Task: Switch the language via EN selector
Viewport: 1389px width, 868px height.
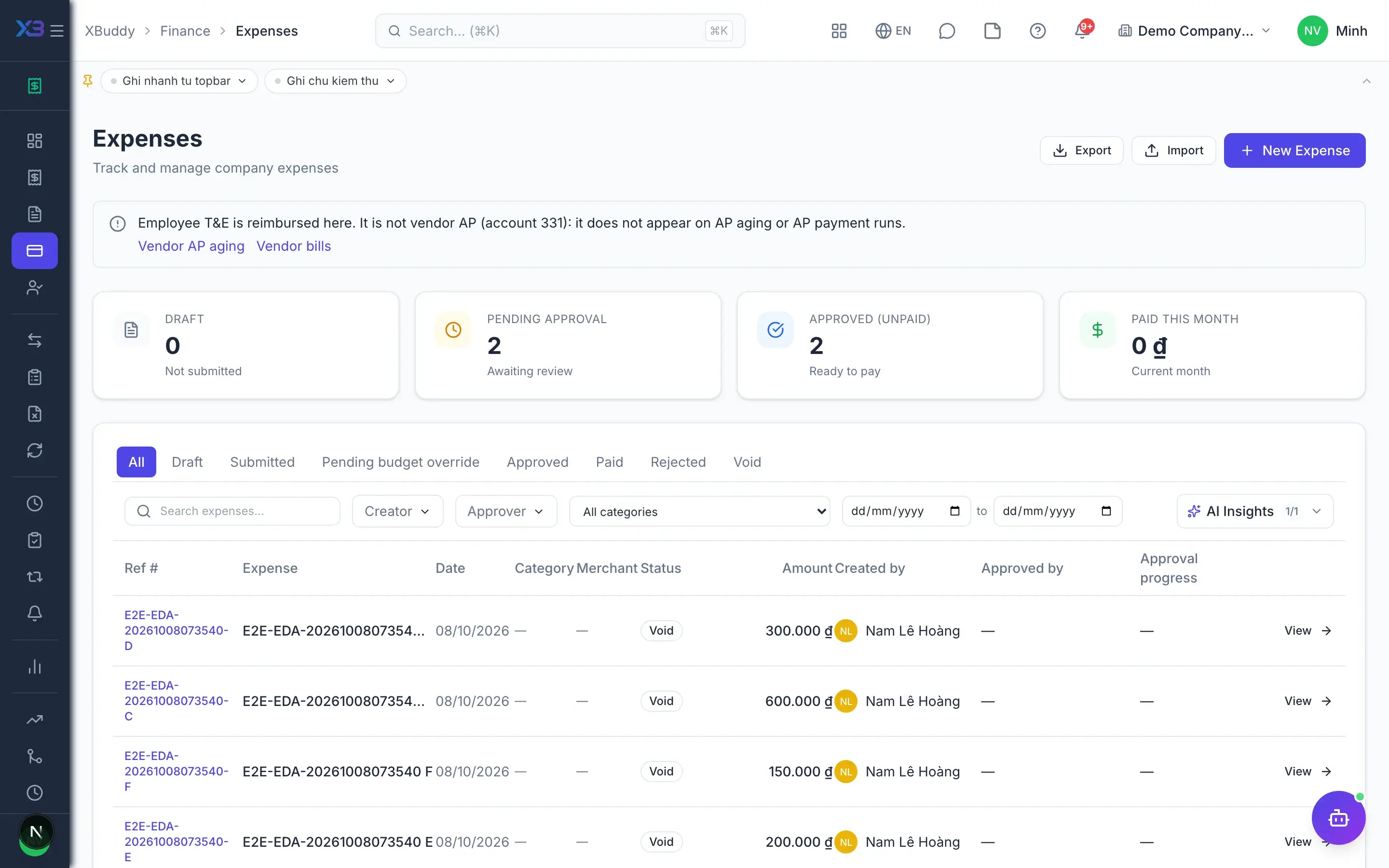Action: 893,30
